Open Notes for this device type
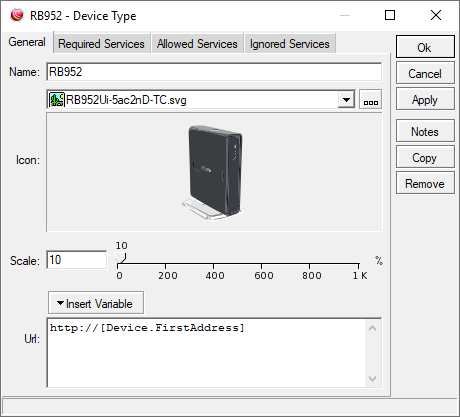 click(x=425, y=131)
